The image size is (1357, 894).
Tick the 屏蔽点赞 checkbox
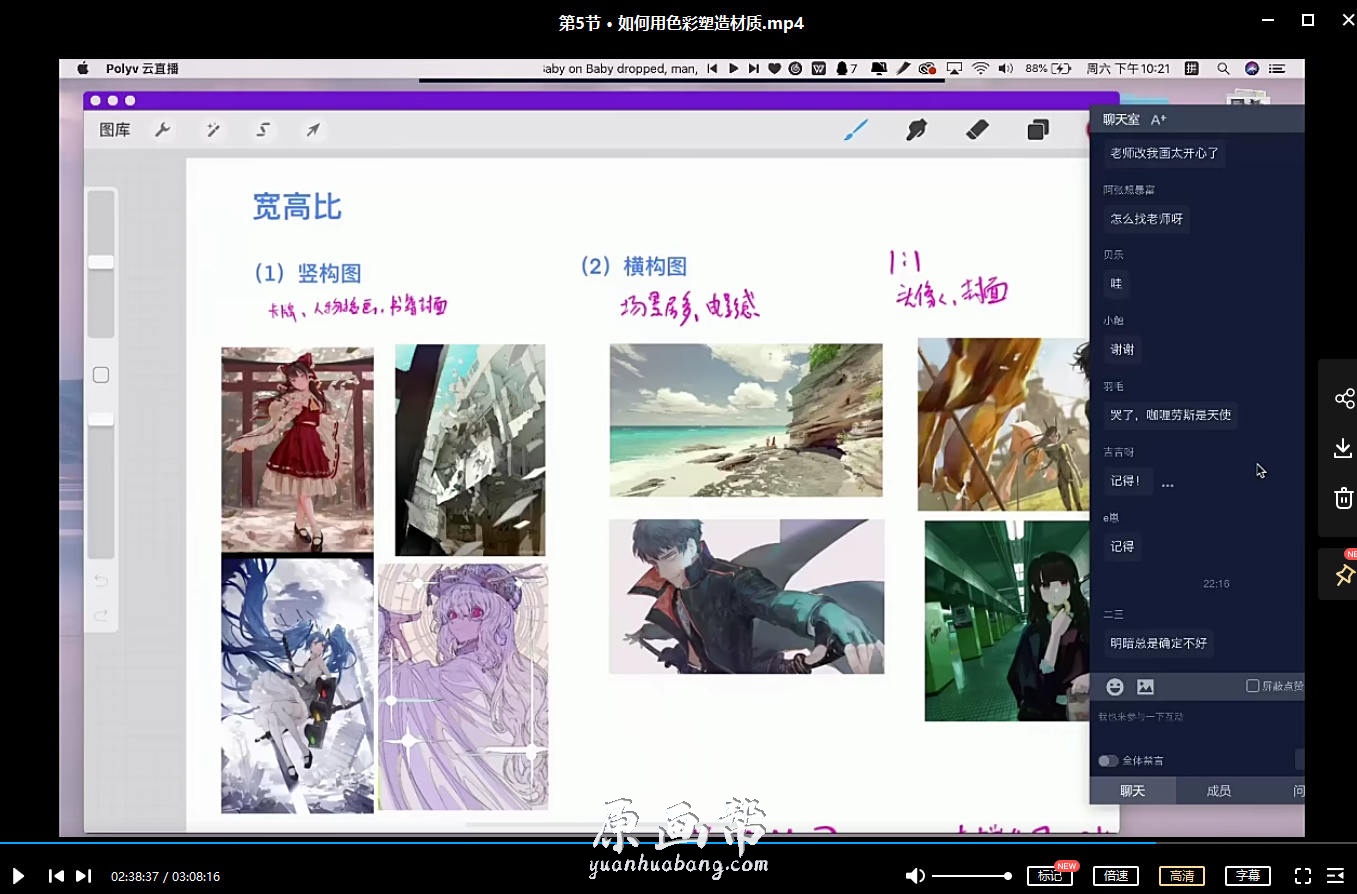pyautogui.click(x=1253, y=686)
